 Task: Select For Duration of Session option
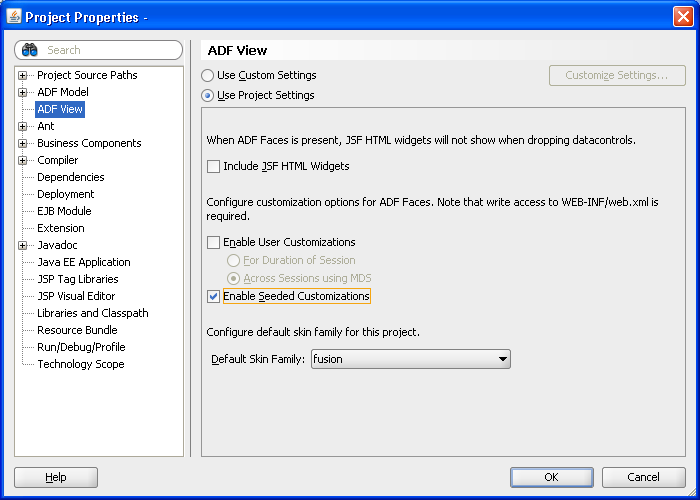(x=233, y=260)
